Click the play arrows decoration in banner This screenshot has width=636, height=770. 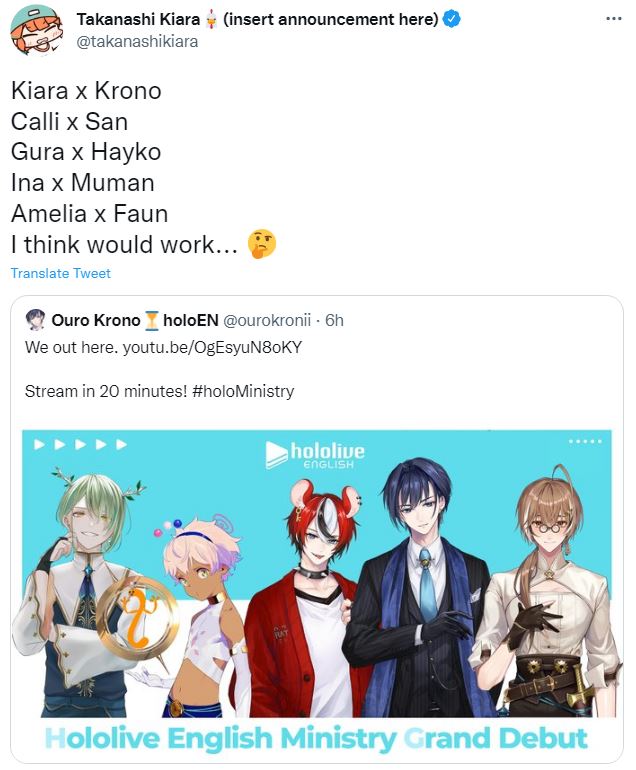click(x=81, y=444)
